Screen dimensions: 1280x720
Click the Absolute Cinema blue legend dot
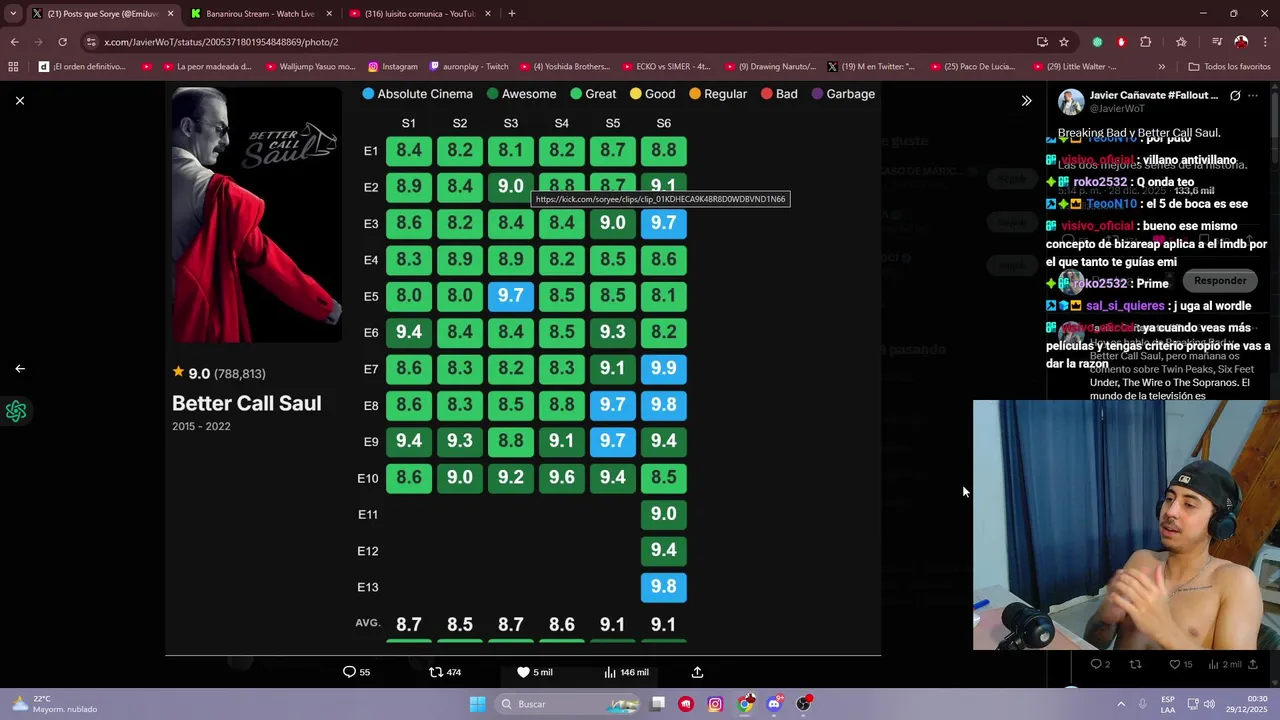[x=368, y=94]
